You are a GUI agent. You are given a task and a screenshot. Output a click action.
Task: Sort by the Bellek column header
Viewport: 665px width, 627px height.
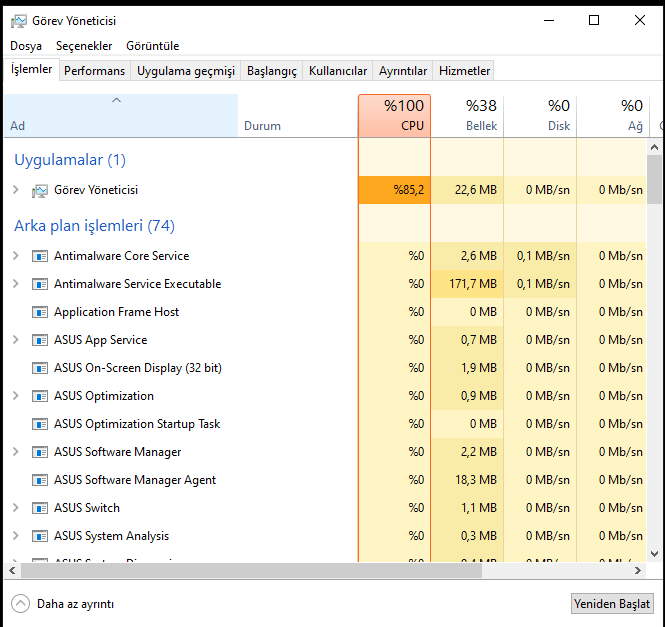(x=467, y=116)
